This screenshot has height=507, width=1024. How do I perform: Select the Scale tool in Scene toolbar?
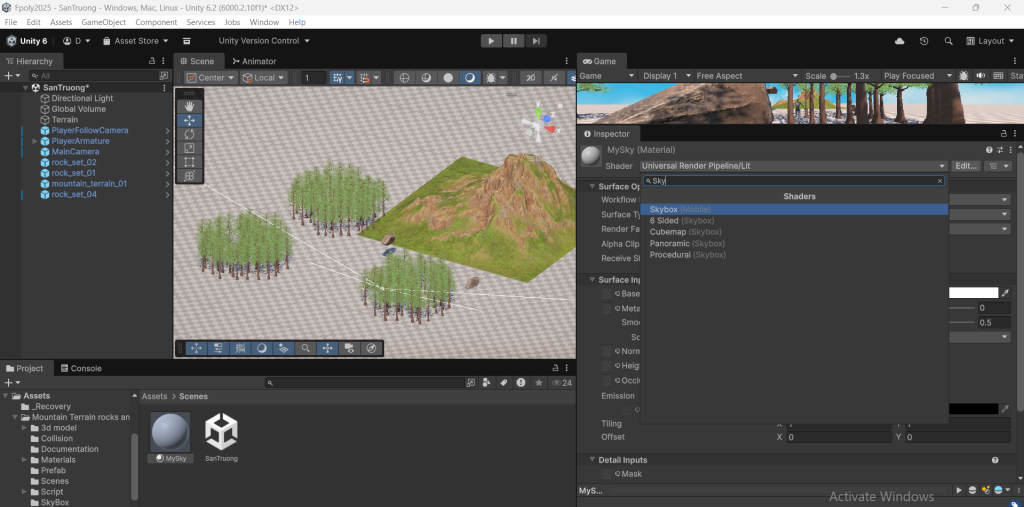point(190,148)
